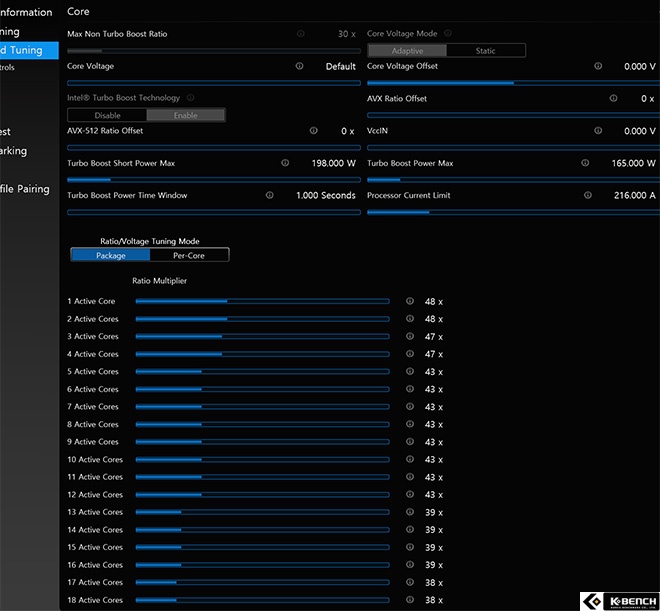Click info icon on 2 Active Cores row
The width and height of the screenshot is (660, 611).
410,319
